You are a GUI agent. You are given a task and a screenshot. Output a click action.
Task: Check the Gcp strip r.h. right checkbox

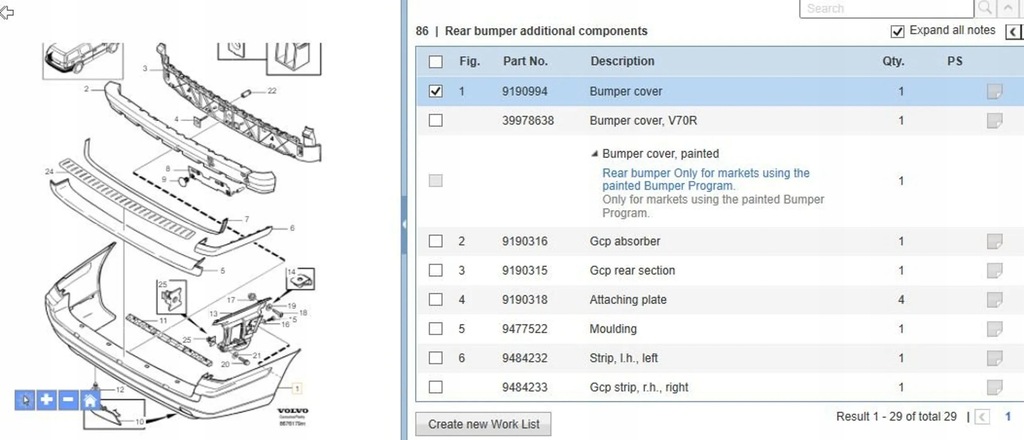click(x=436, y=387)
